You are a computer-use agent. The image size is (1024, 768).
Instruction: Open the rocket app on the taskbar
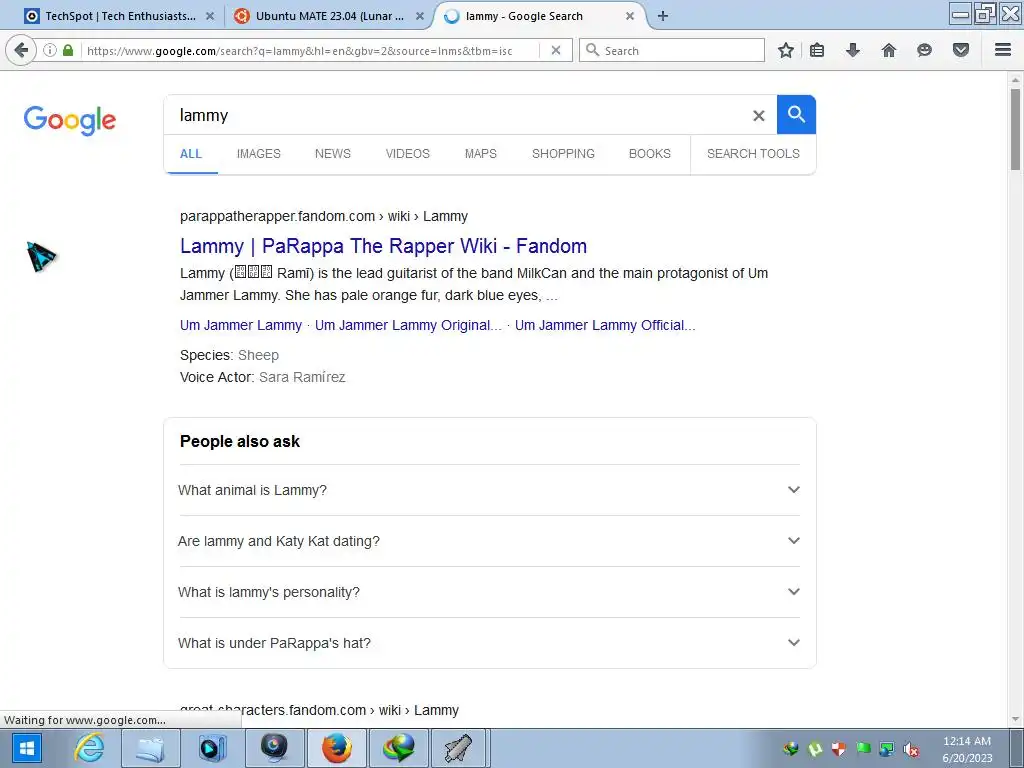tap(458, 748)
